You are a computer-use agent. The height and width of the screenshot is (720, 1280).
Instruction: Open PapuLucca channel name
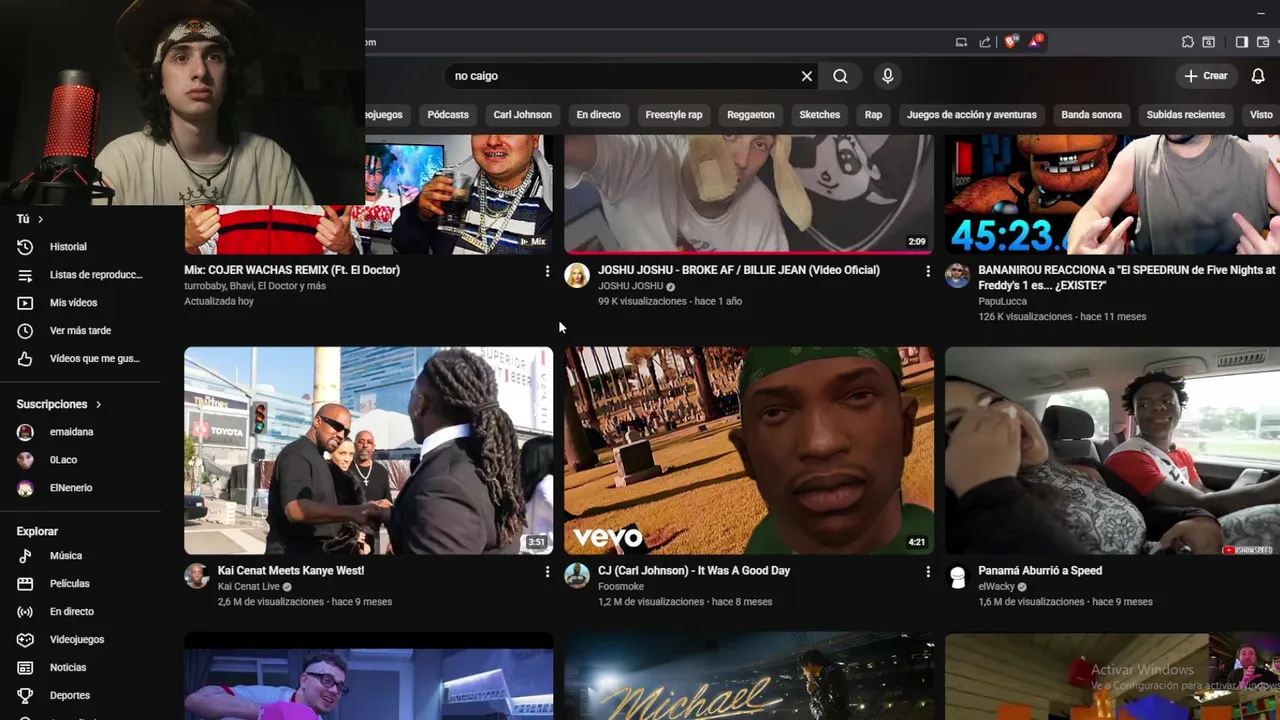pos(1003,301)
